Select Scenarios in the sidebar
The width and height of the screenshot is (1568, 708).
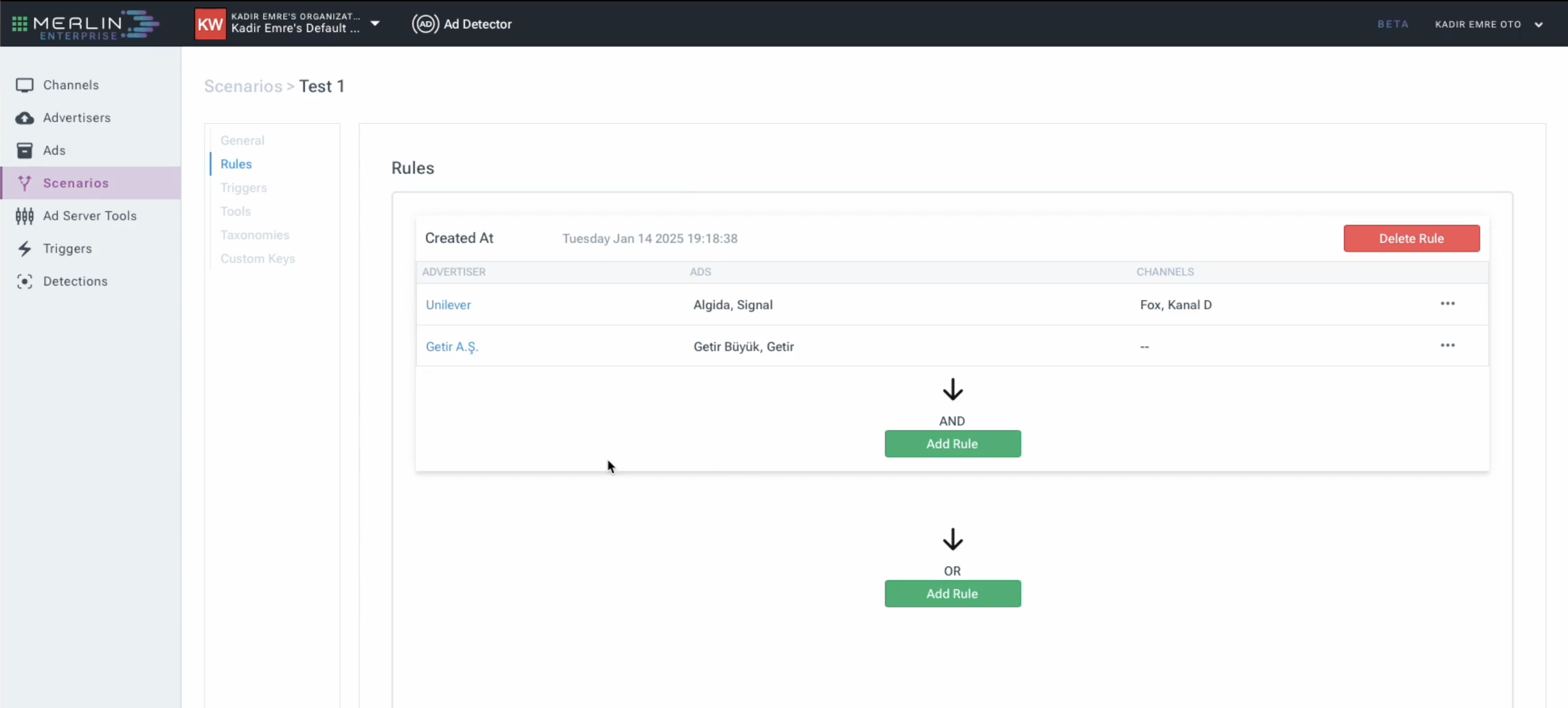tap(75, 183)
